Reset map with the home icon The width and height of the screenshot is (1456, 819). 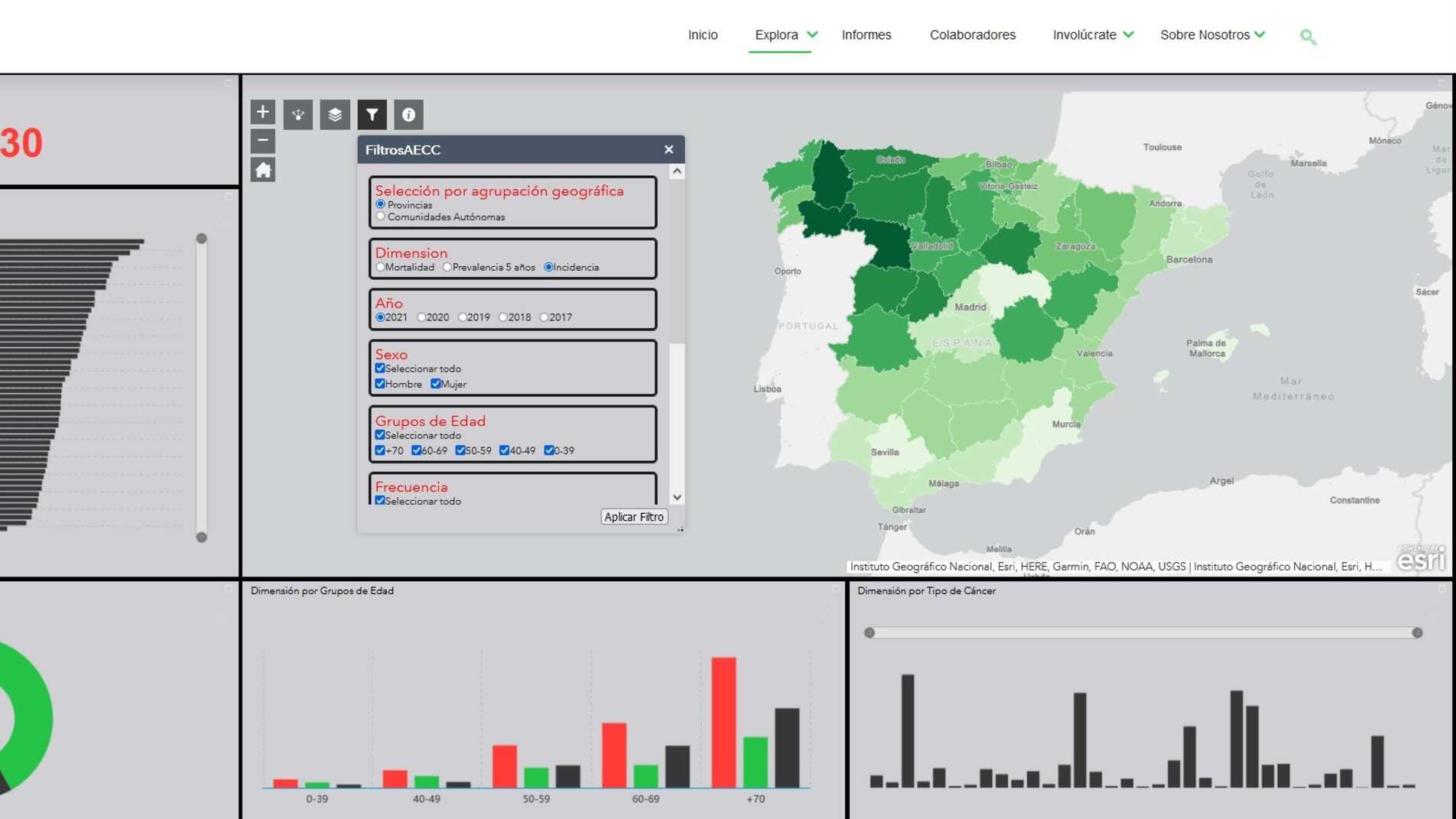tap(262, 170)
